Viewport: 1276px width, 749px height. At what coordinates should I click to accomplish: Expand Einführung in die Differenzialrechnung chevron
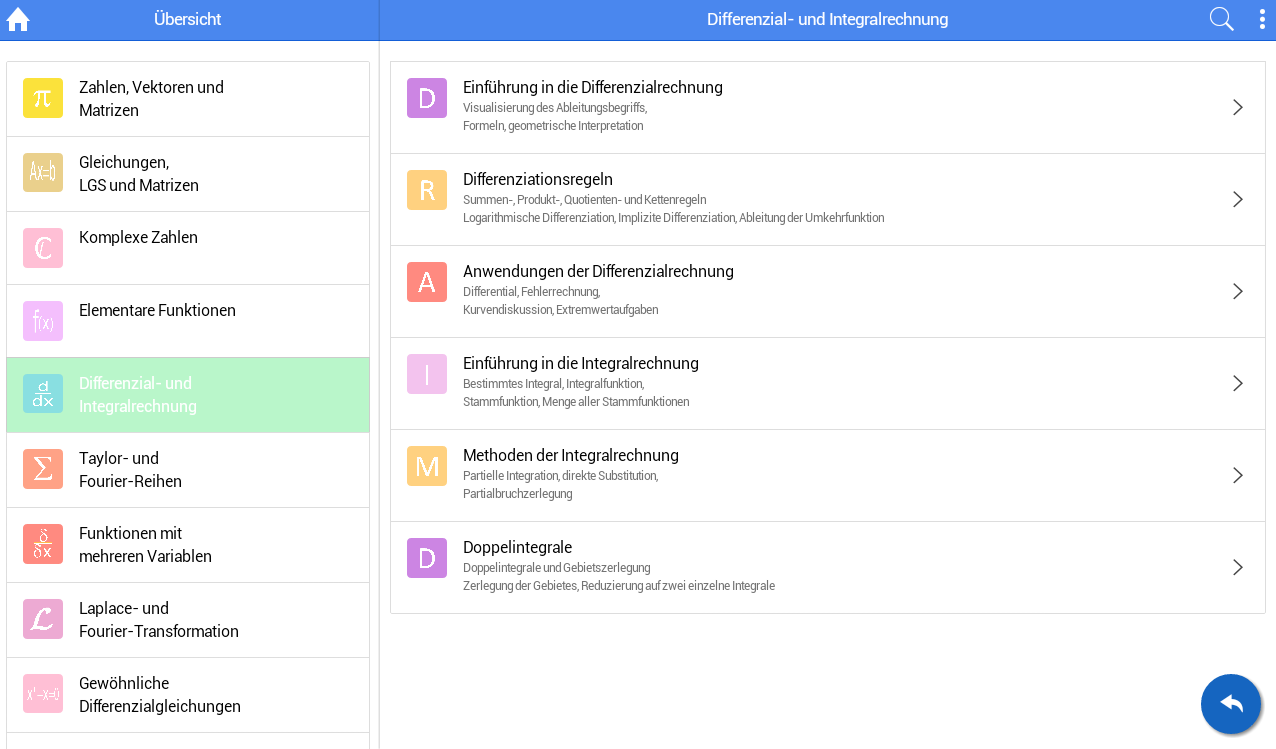click(1237, 107)
